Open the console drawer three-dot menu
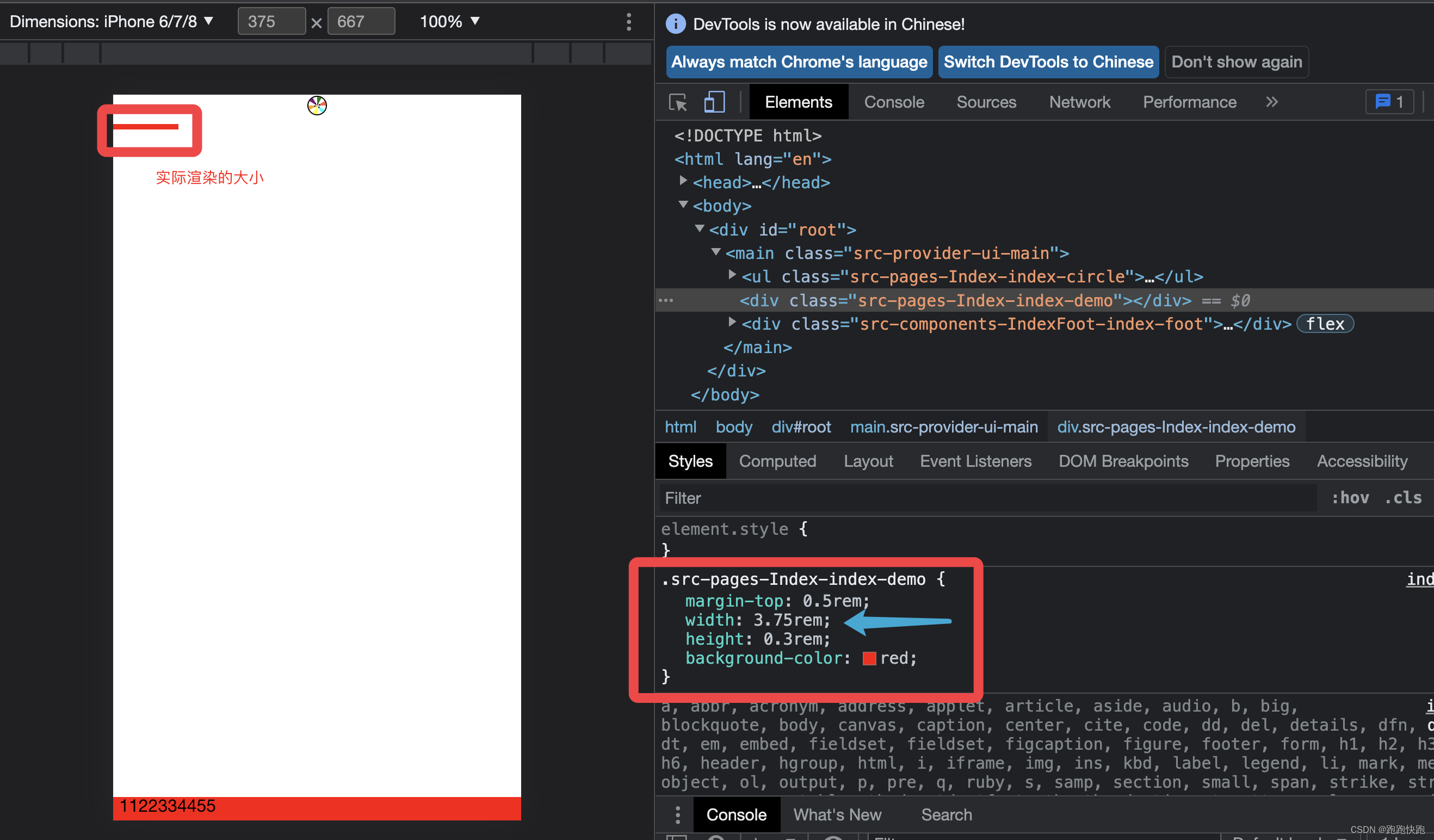The width and height of the screenshot is (1434, 840). click(x=677, y=815)
